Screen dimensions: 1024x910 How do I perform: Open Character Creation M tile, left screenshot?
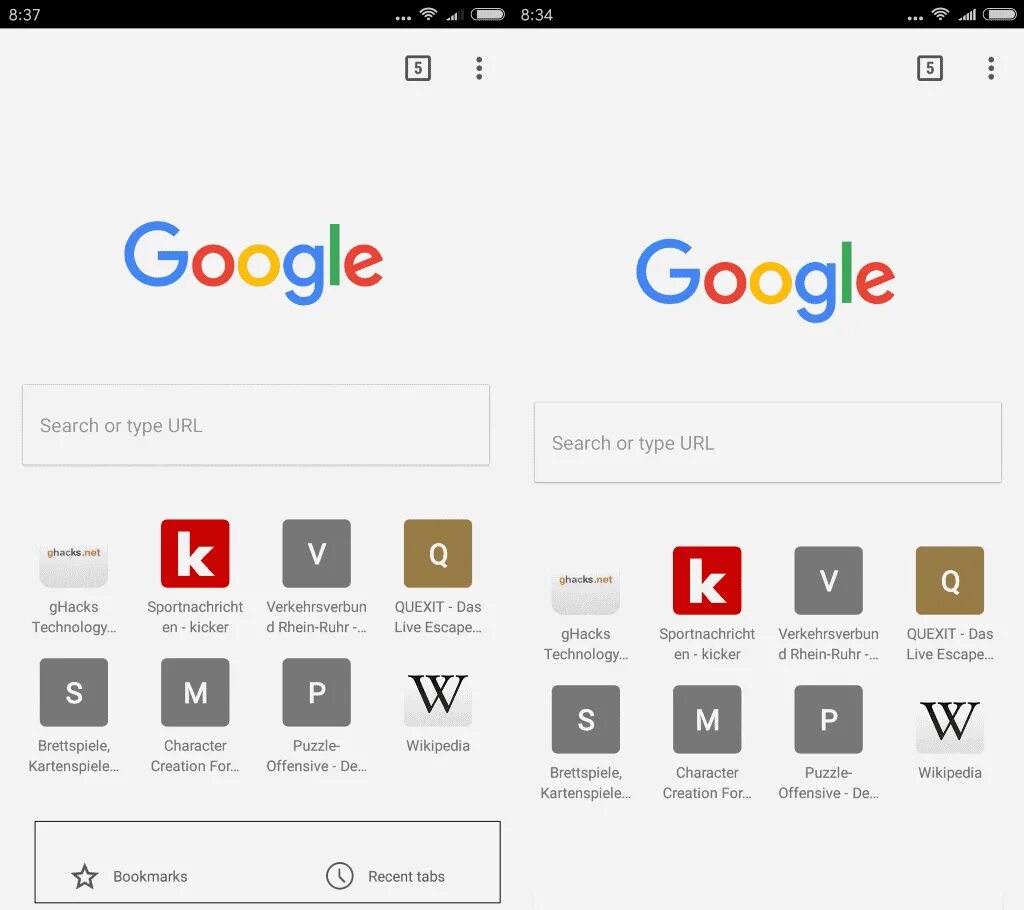tap(195, 692)
